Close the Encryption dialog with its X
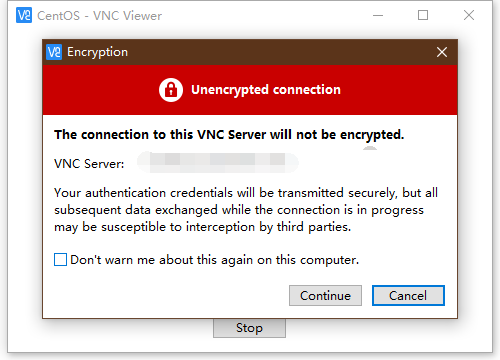Image resolution: width=500 pixels, height=360 pixels. coord(442,52)
